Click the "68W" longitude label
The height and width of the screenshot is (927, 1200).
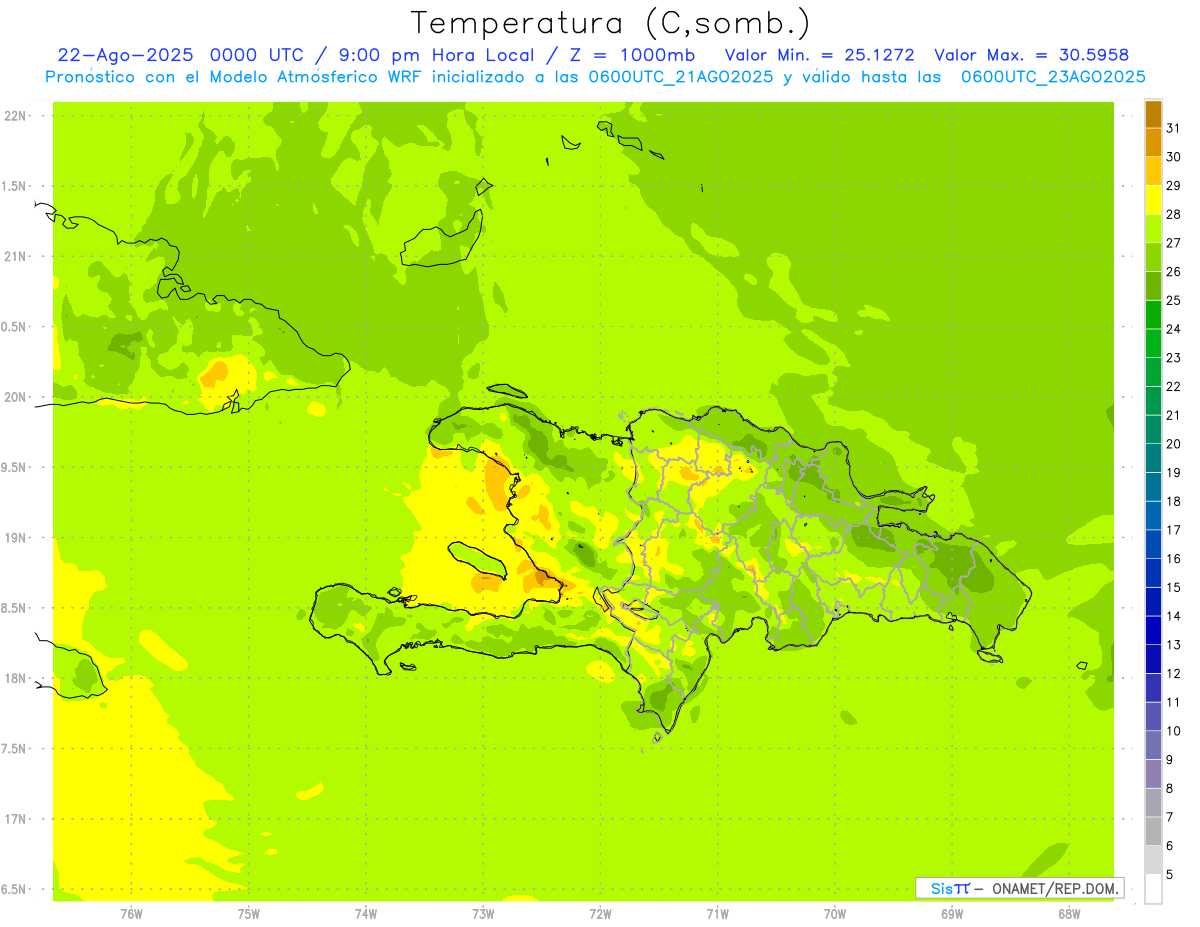click(1069, 914)
